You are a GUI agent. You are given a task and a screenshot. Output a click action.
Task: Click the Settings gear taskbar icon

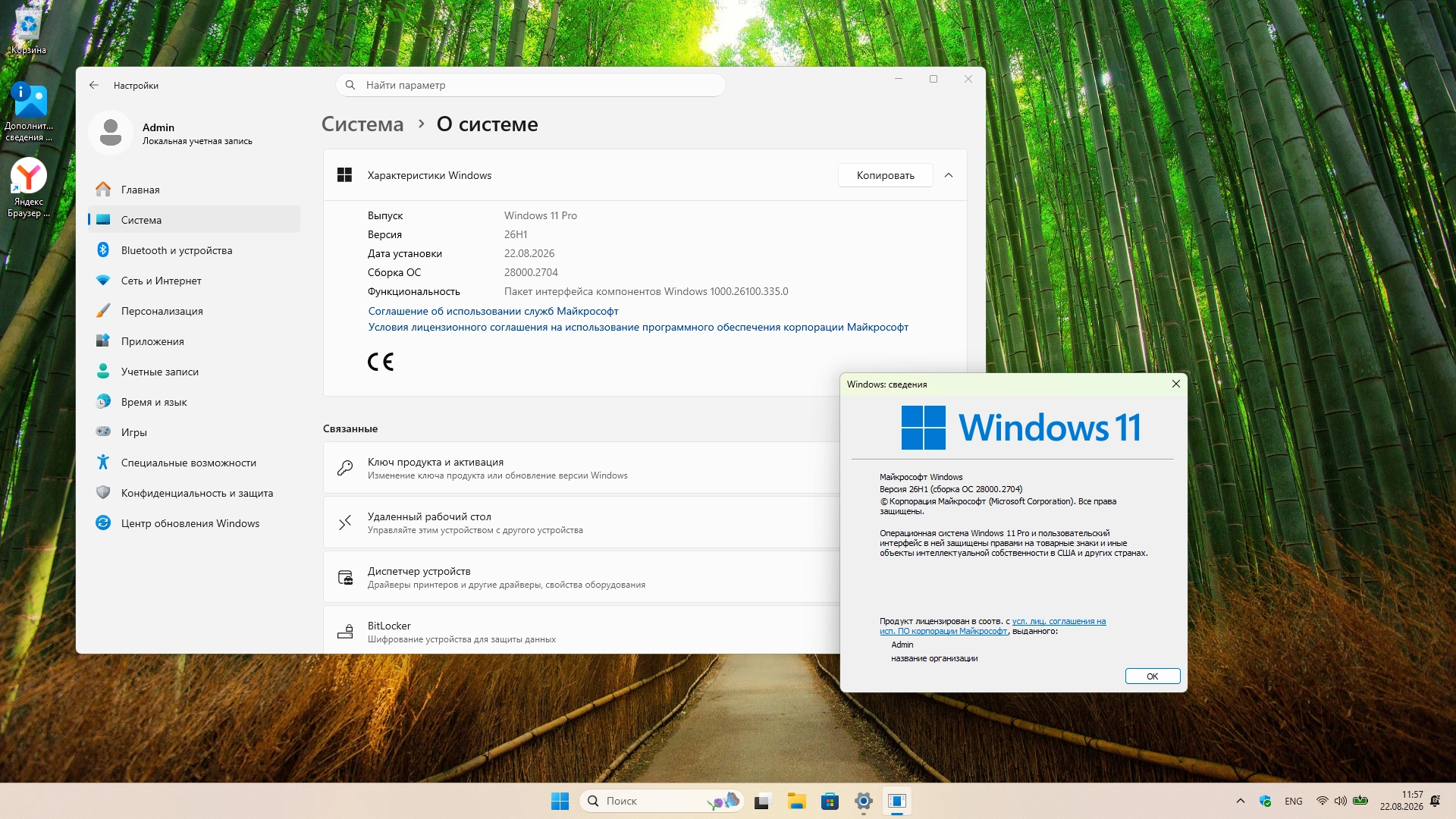tap(863, 801)
